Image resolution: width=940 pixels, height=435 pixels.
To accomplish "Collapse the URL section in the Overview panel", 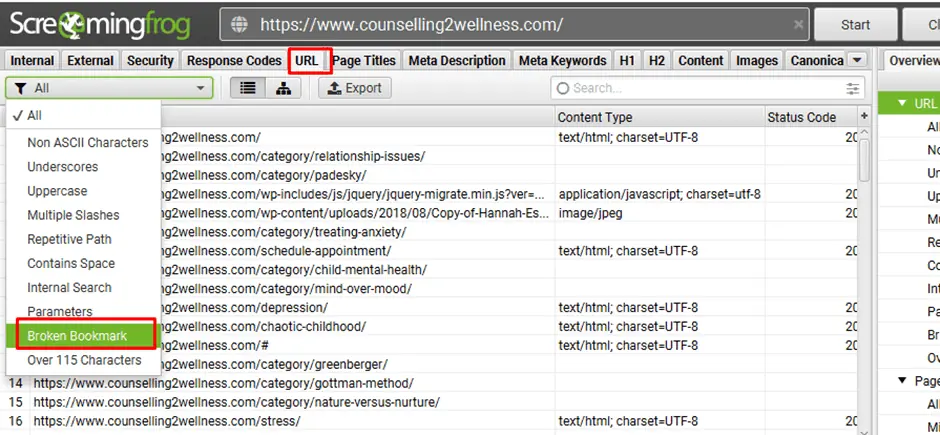I will click(x=902, y=103).
